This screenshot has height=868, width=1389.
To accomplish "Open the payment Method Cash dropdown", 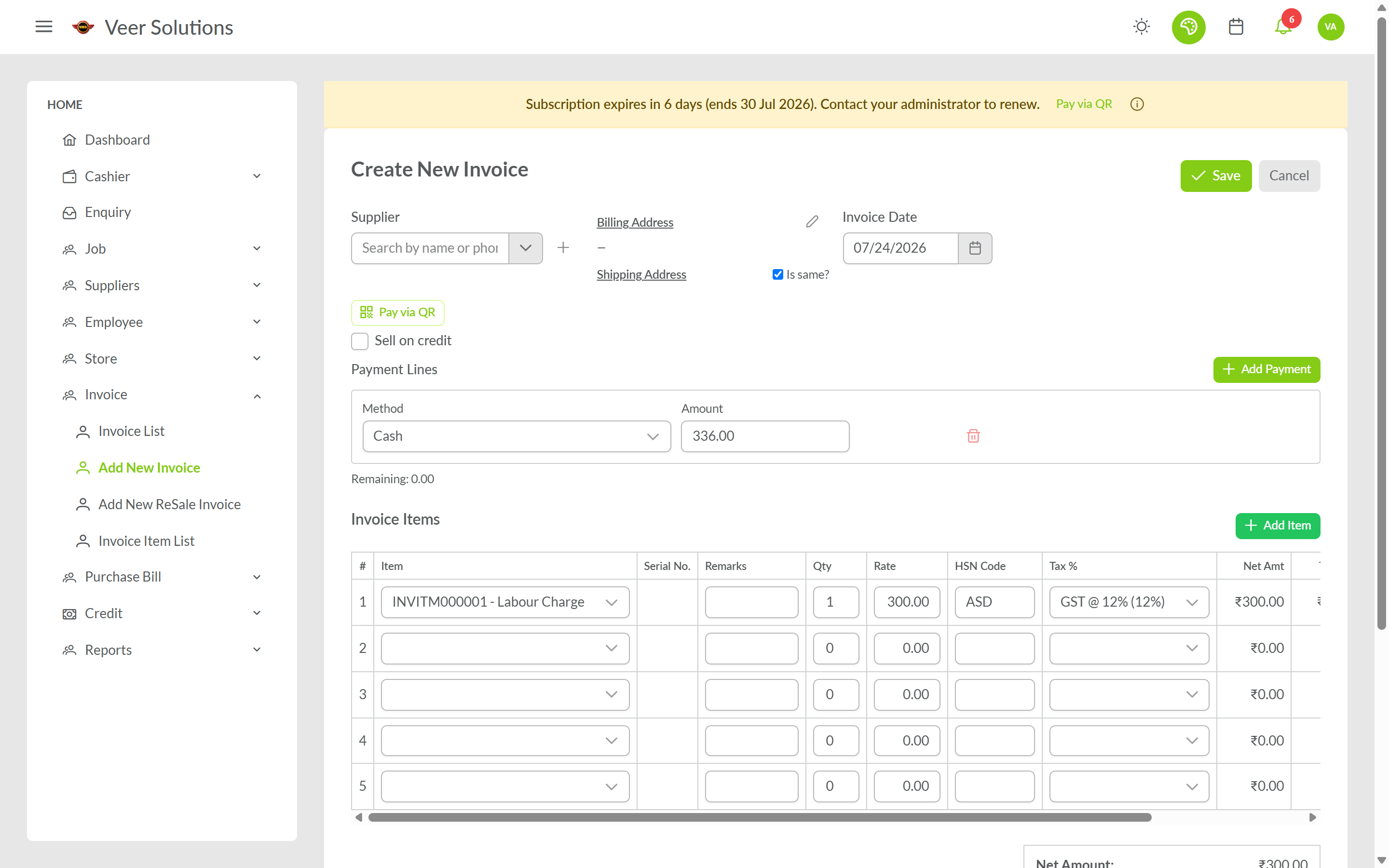I will point(517,436).
